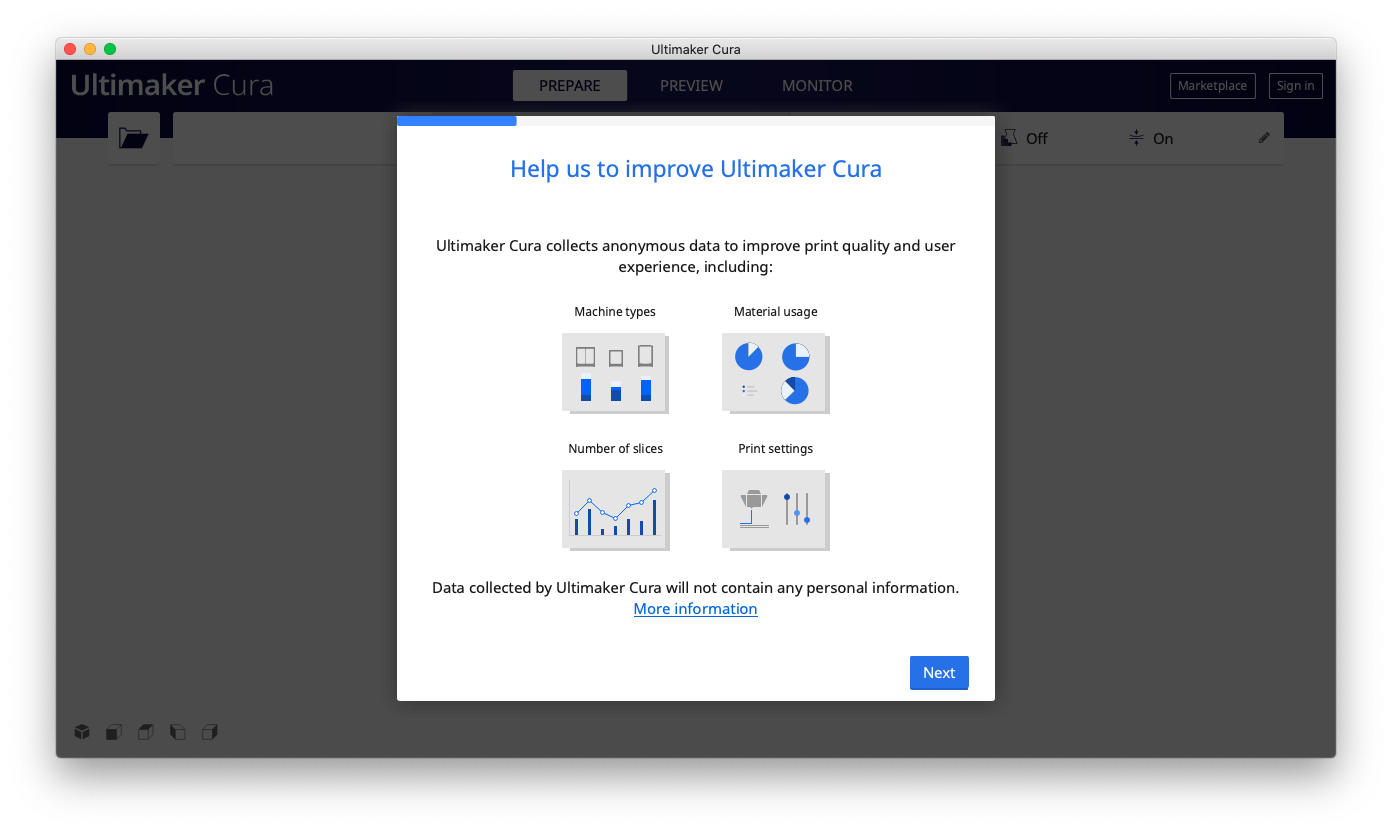Open a file with the folder icon
Viewport: 1392px width, 832px height.
tap(133, 137)
